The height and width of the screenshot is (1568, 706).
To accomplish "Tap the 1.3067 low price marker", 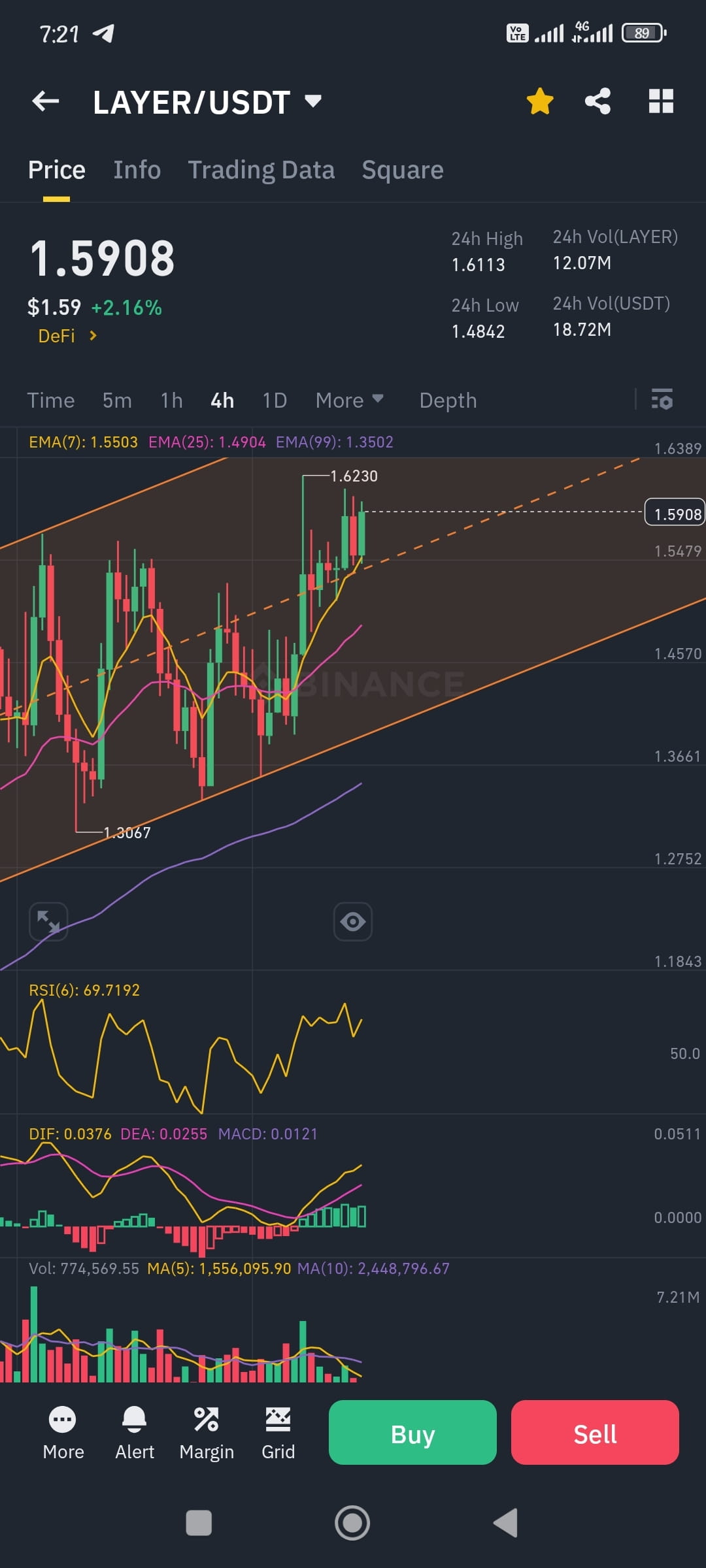I will click(x=127, y=833).
